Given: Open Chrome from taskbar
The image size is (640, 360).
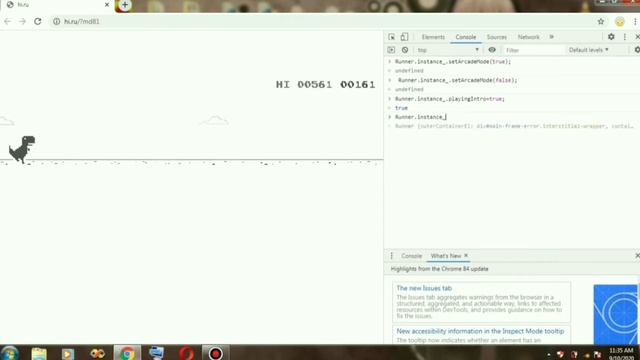Looking at the screenshot, I should point(127,353).
